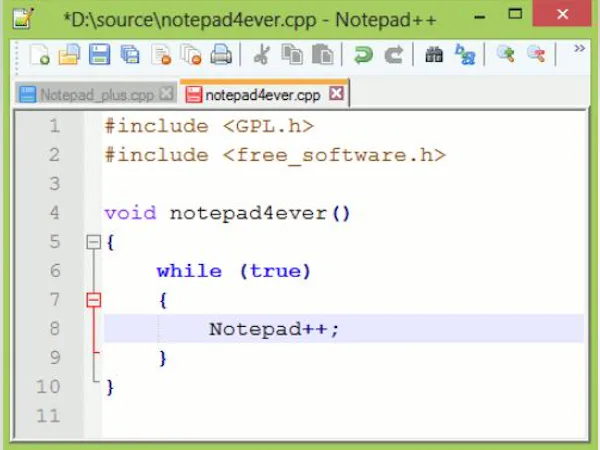Print the document with printer icon
600x450 pixels.
221,54
